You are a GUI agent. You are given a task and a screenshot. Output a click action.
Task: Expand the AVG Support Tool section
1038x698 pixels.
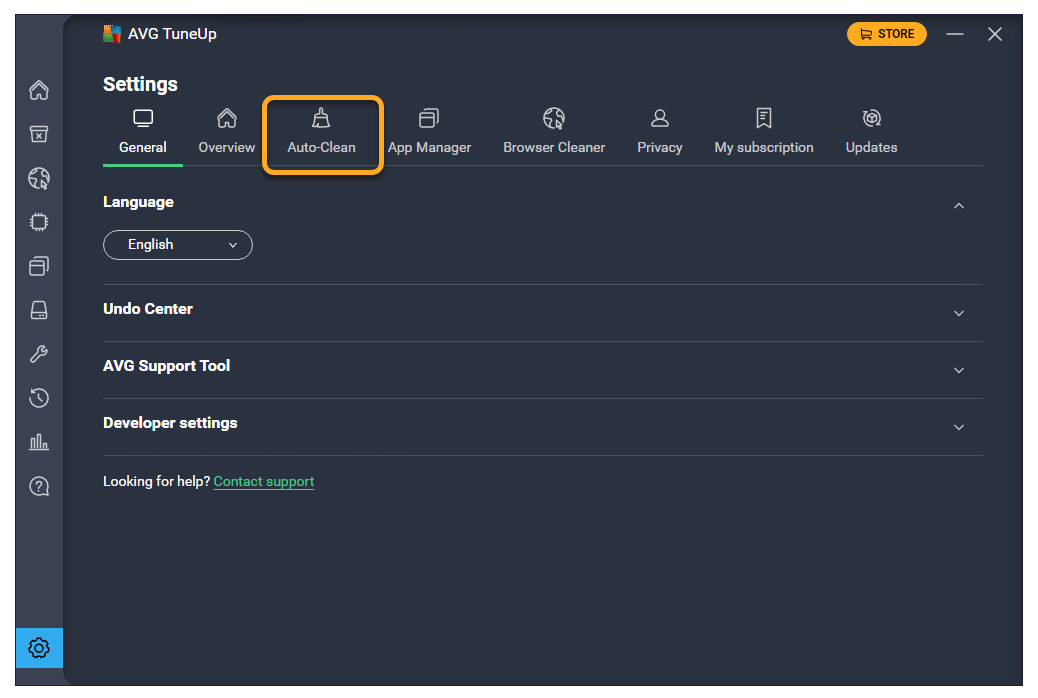pos(958,370)
